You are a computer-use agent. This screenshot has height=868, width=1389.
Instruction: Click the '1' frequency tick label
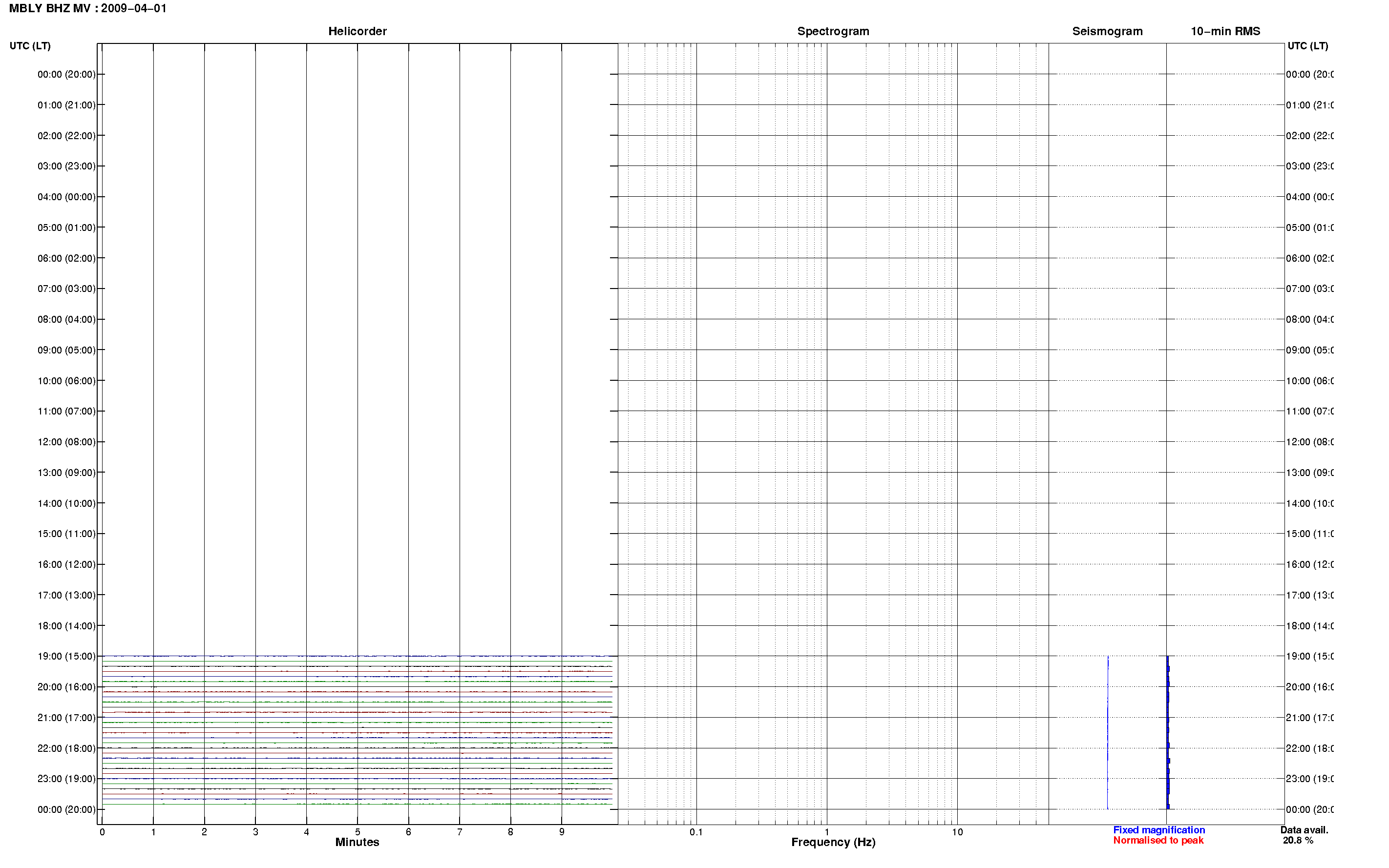827,832
